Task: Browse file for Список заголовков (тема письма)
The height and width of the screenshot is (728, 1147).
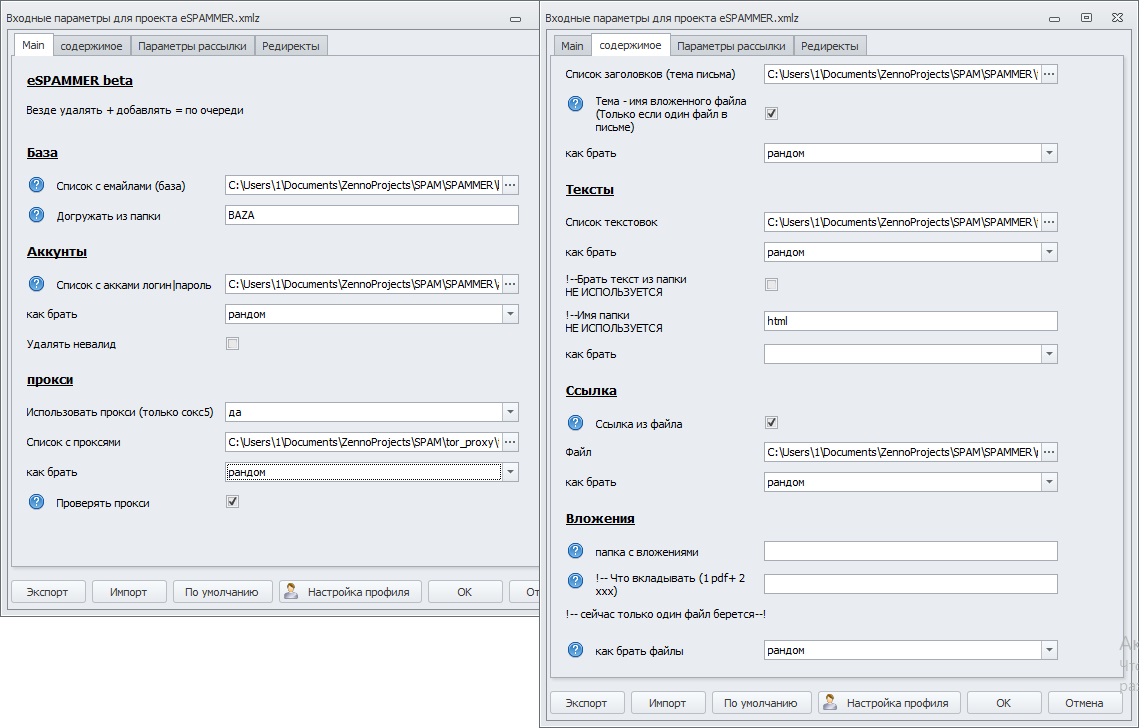Action: pos(1049,74)
